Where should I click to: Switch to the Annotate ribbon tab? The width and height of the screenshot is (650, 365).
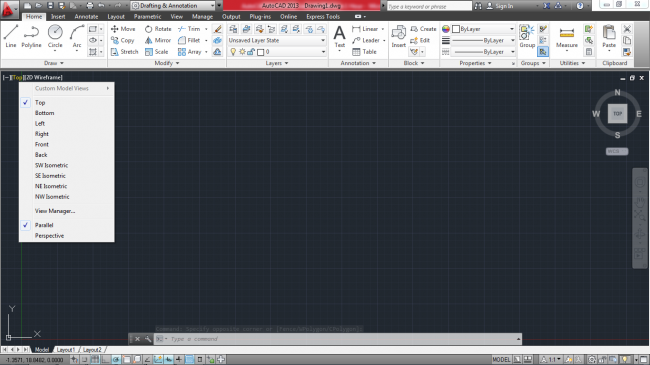pos(86,17)
